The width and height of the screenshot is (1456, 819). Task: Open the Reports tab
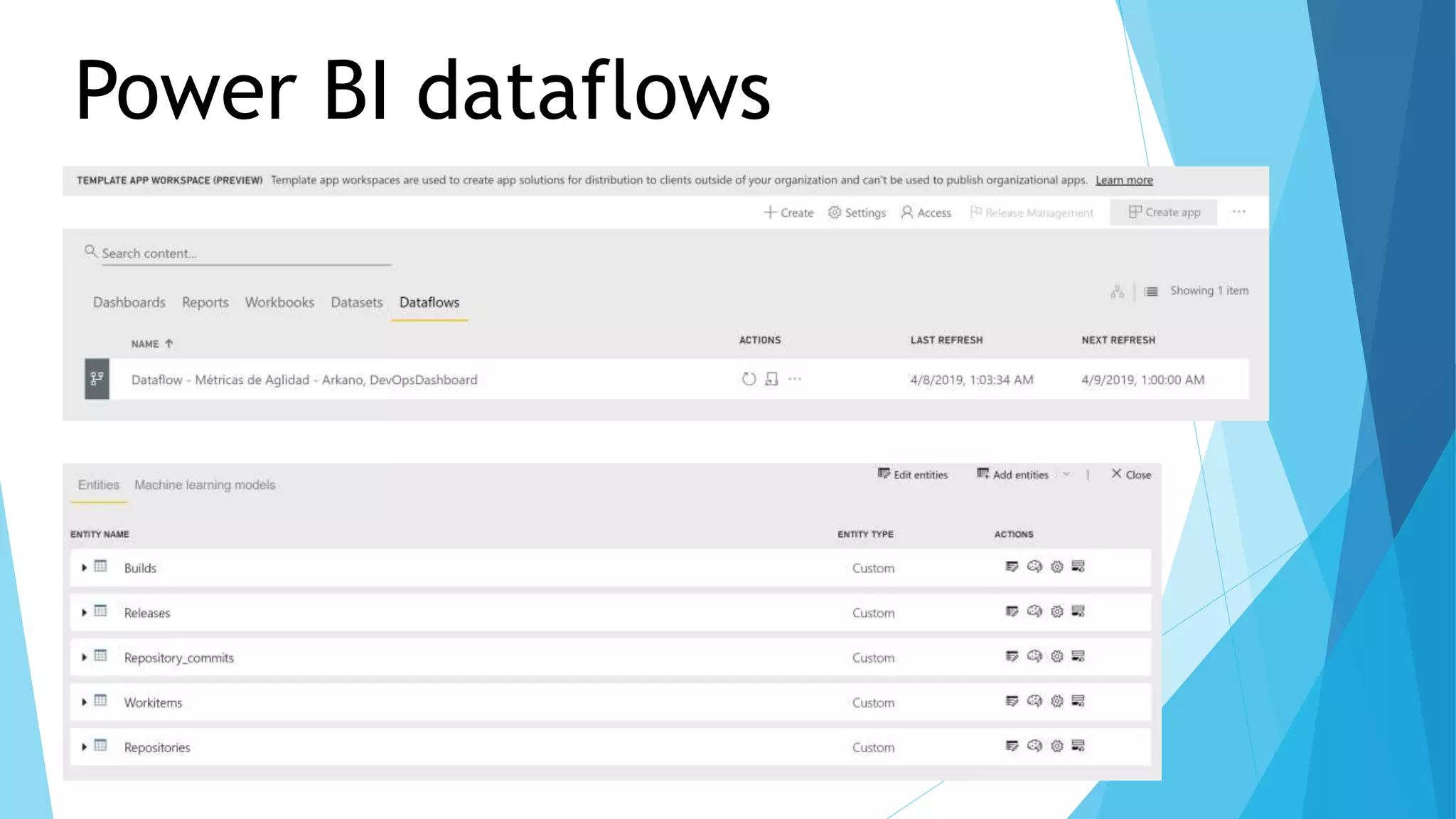tap(205, 303)
